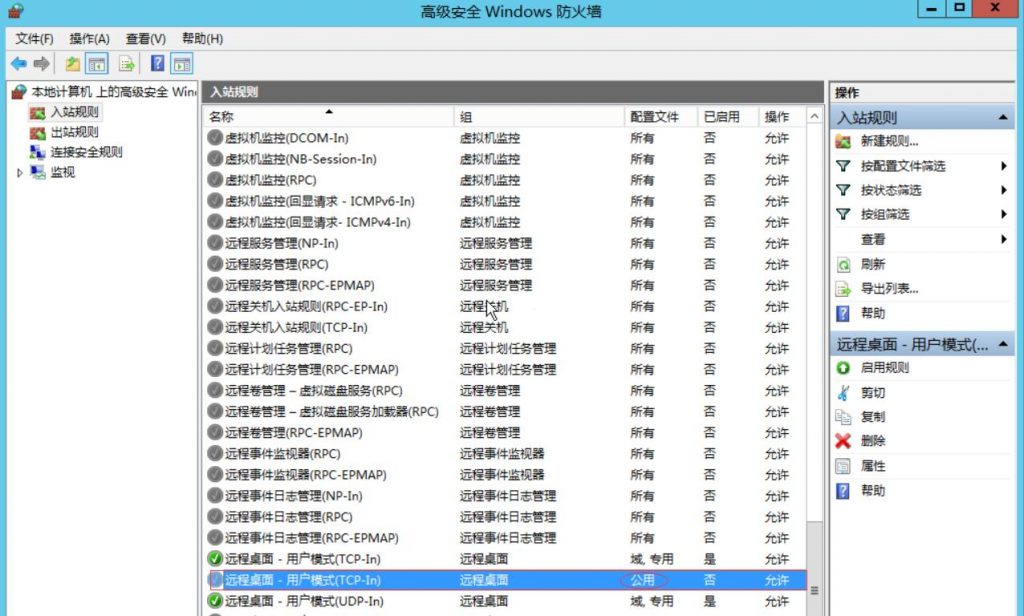Click 启用规则 action link
1024x616 pixels.
(x=885, y=368)
